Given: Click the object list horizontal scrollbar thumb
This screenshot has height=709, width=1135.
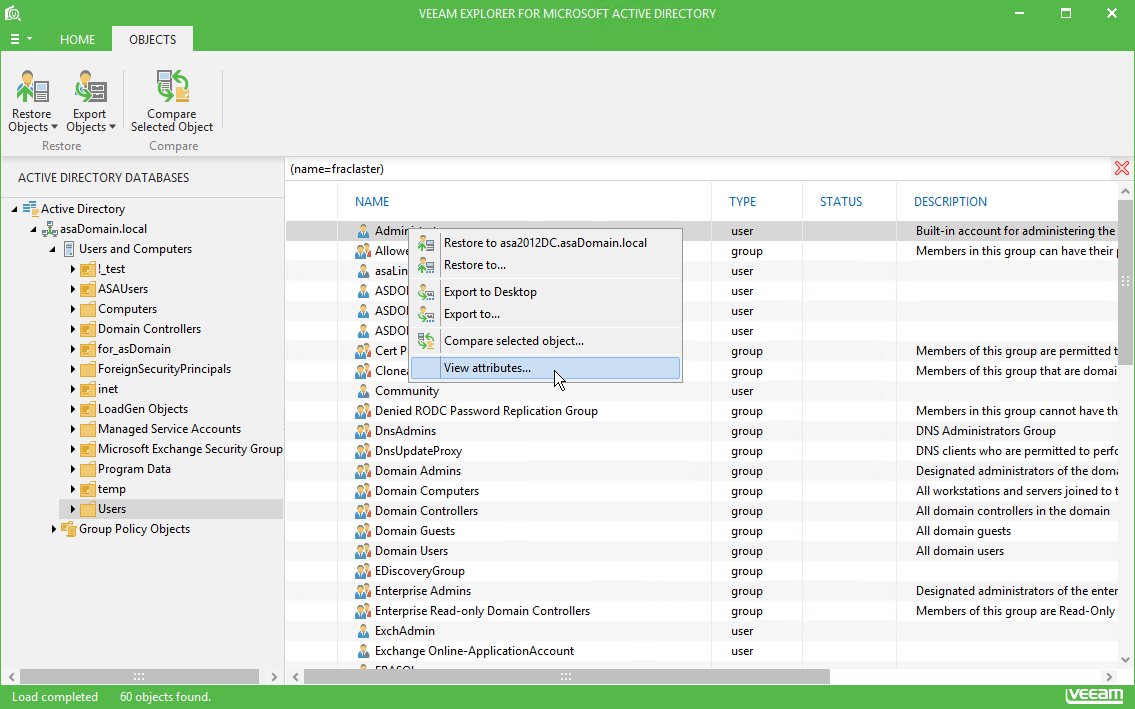Looking at the screenshot, I should pos(566,676).
